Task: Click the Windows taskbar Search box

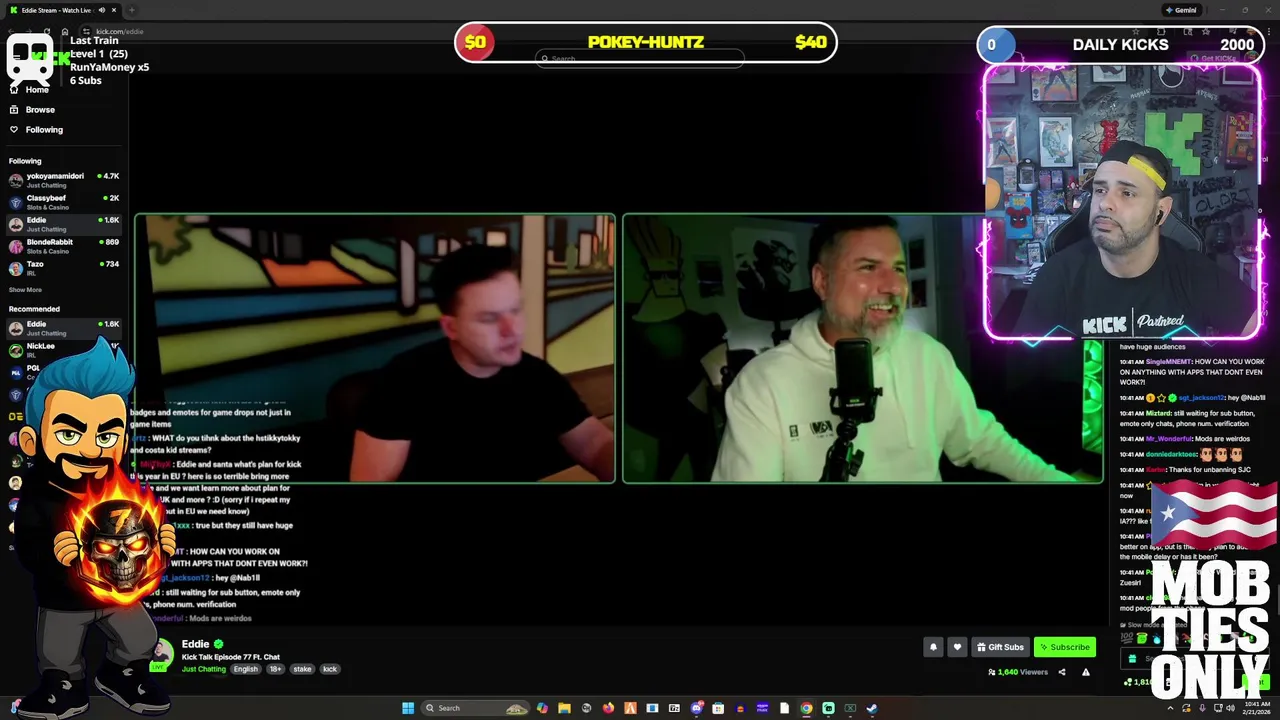Action: [x=476, y=708]
